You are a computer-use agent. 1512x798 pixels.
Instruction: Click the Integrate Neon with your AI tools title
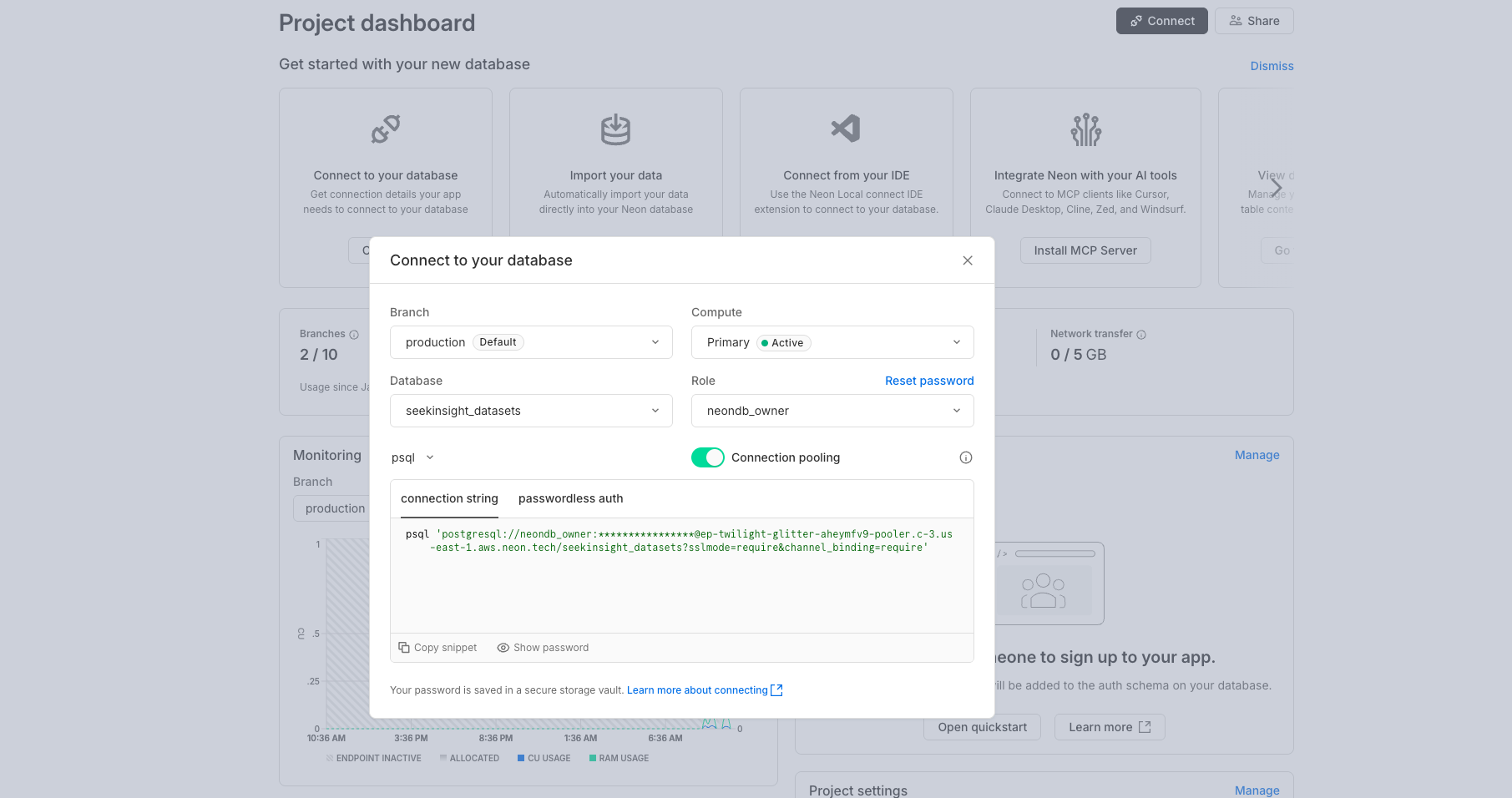coord(1085,175)
